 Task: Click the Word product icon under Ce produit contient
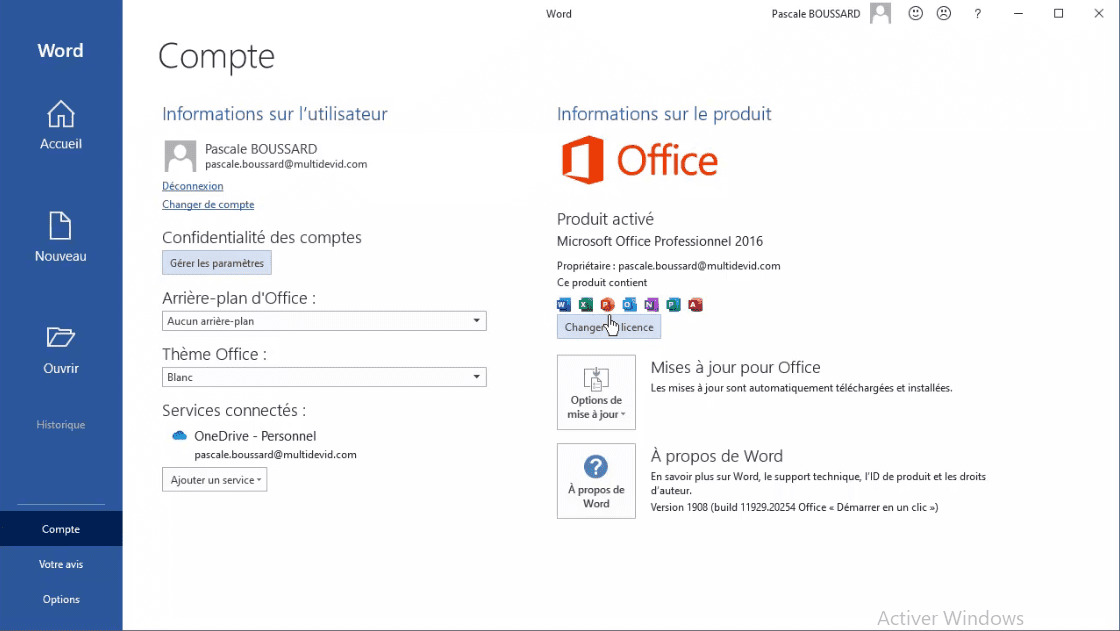tap(563, 304)
